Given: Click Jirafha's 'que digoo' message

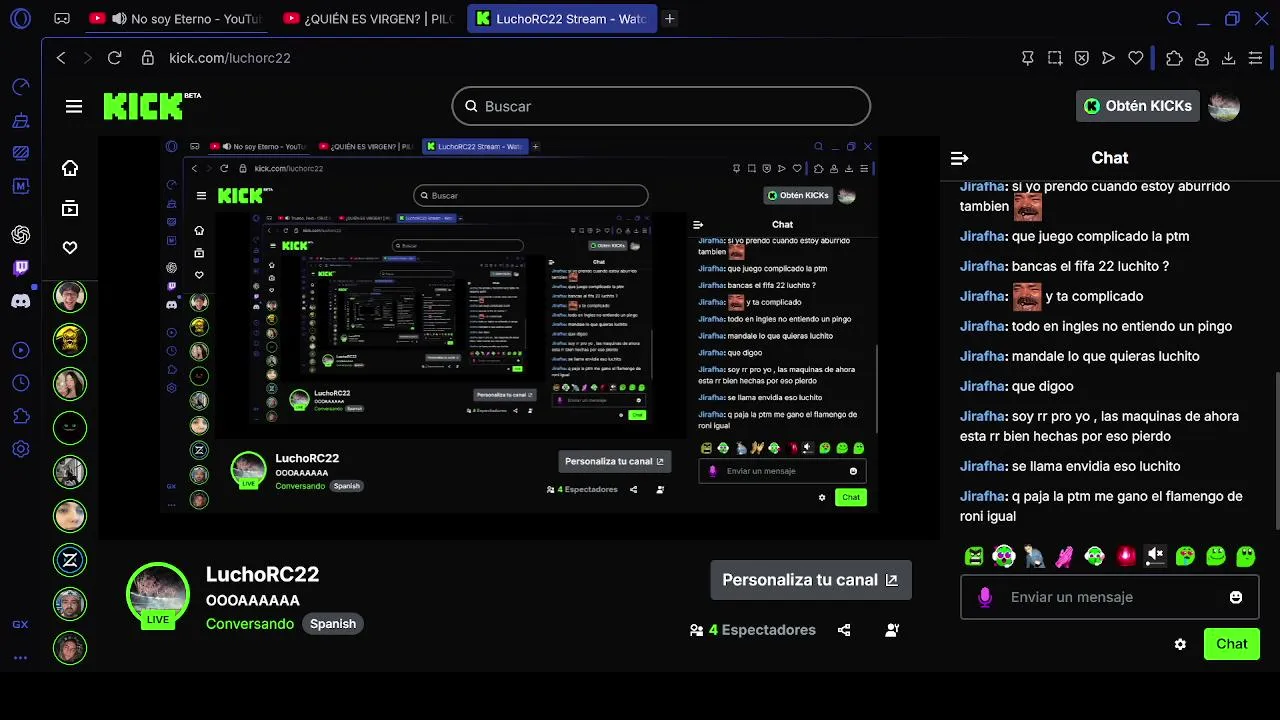Looking at the screenshot, I should (1016, 386).
